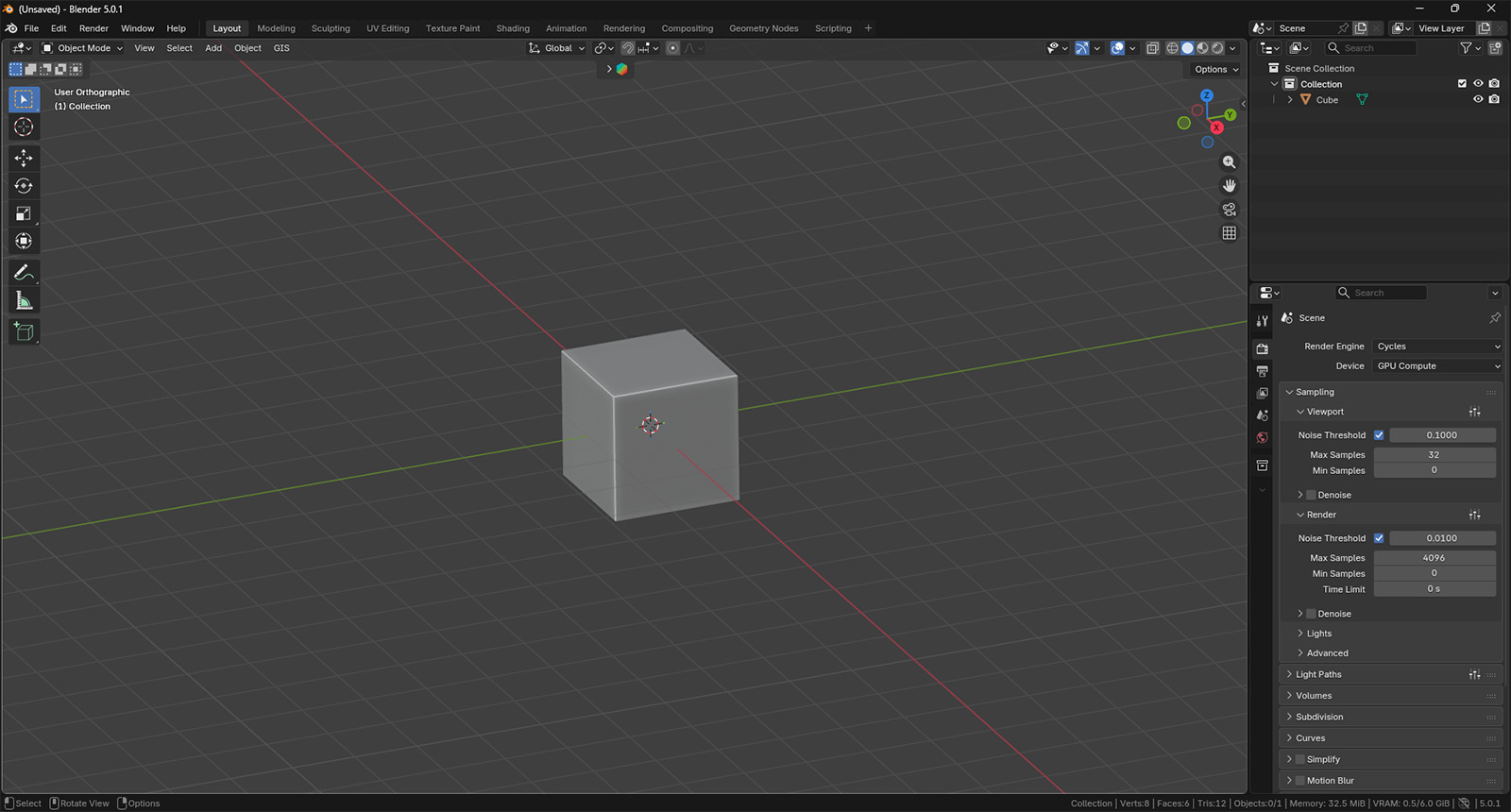Select the Add Cube tool
Image resolution: width=1511 pixels, height=812 pixels.
tap(24, 331)
